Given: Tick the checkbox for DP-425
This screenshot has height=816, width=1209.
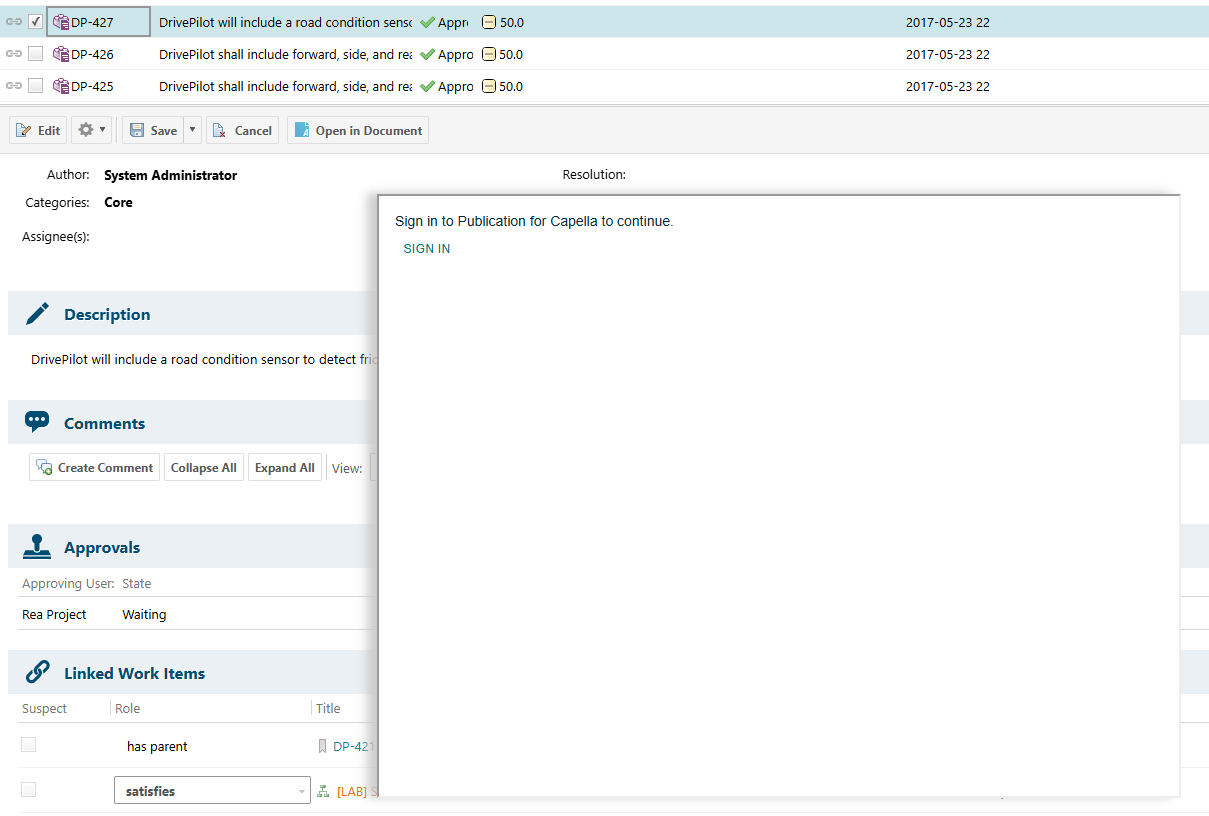Looking at the screenshot, I should click(35, 86).
